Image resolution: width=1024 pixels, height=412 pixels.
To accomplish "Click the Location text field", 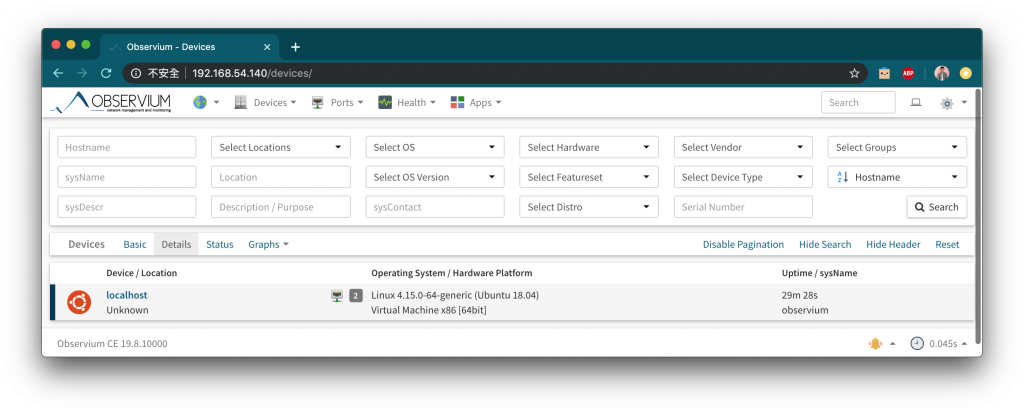I will 281,177.
